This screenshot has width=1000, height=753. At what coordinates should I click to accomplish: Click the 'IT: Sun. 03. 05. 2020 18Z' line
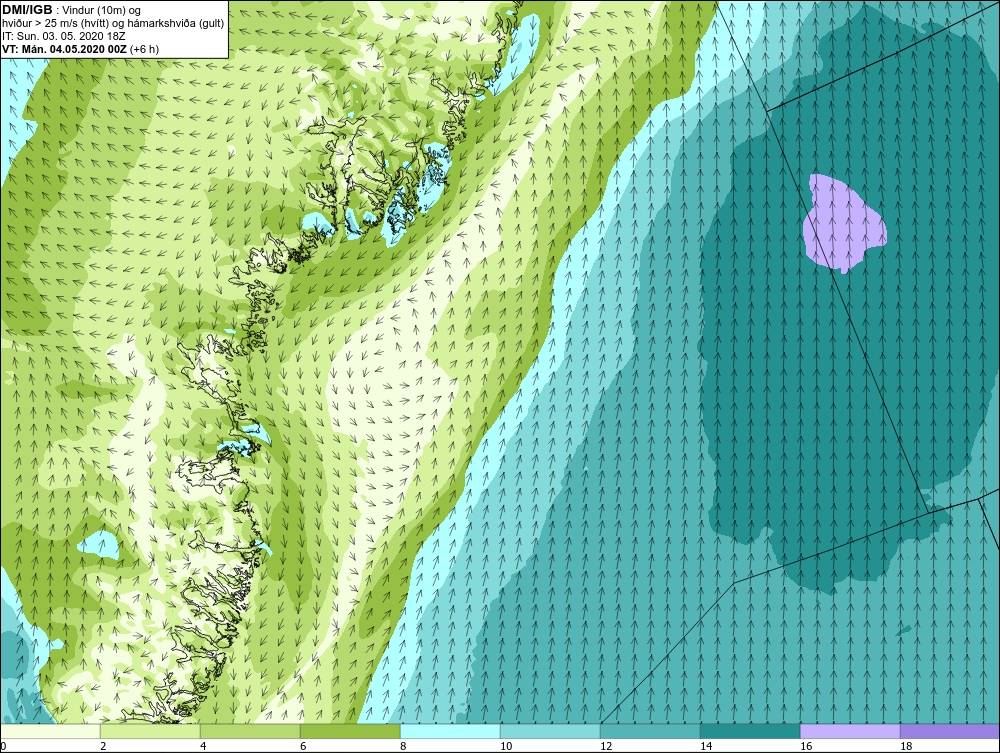pyautogui.click(x=64, y=36)
